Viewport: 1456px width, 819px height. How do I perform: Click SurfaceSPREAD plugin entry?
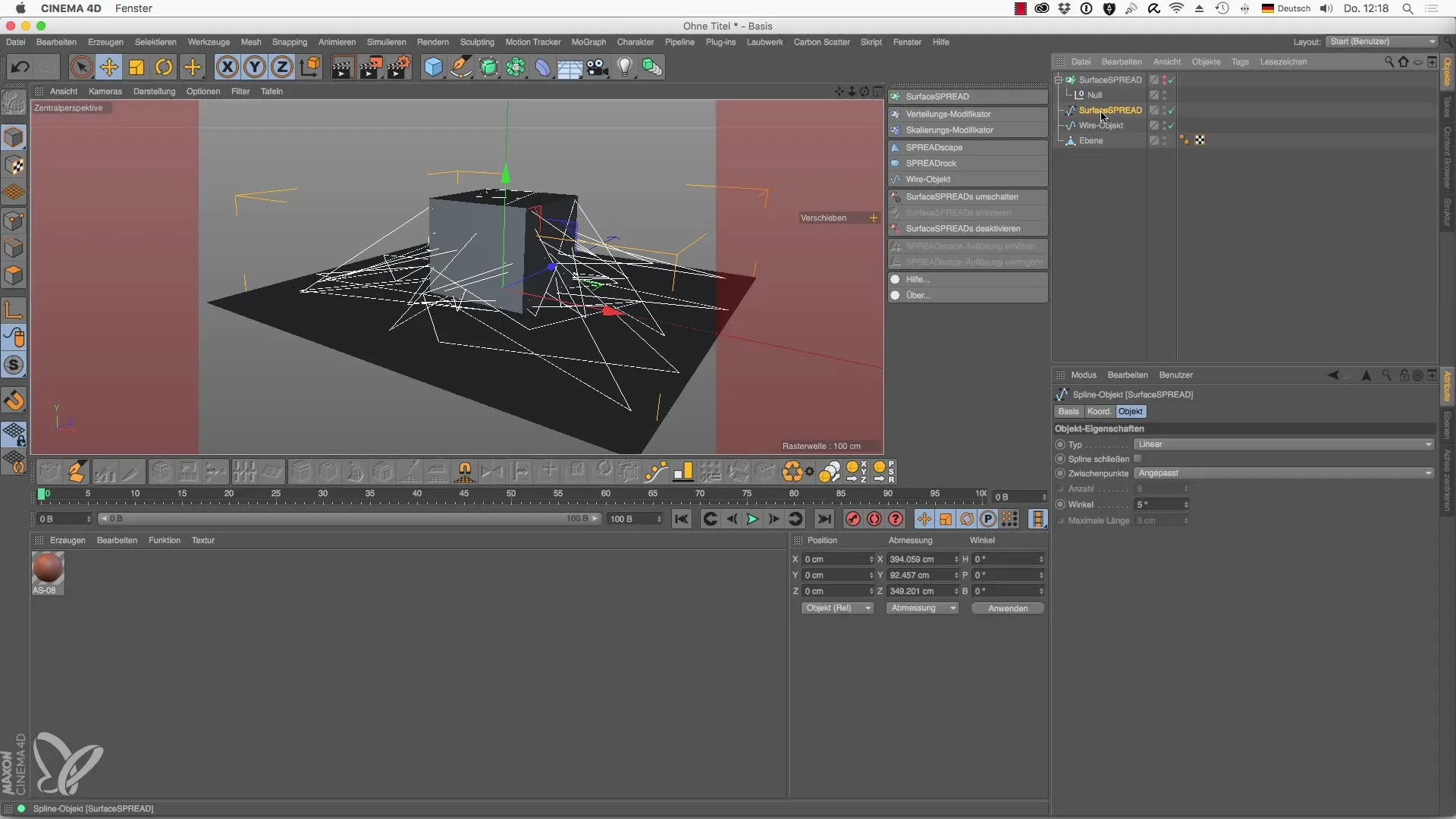pyautogui.click(x=968, y=96)
